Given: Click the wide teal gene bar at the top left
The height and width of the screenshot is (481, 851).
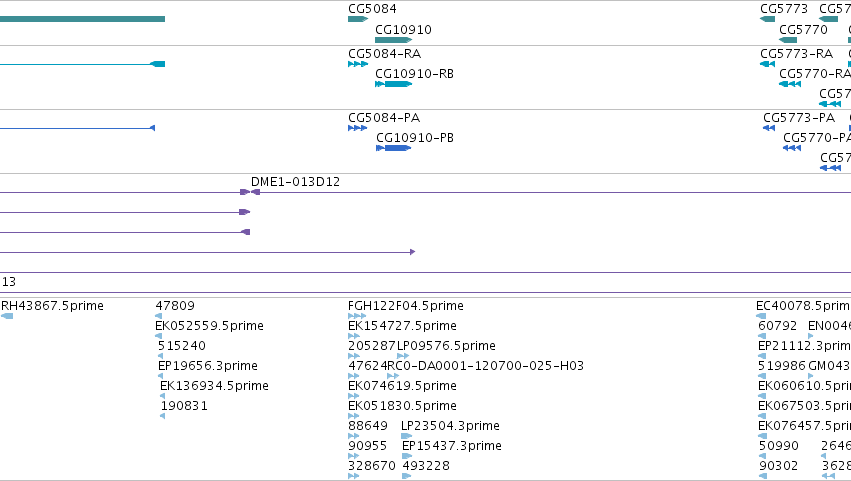Looking at the screenshot, I should 82,19.
